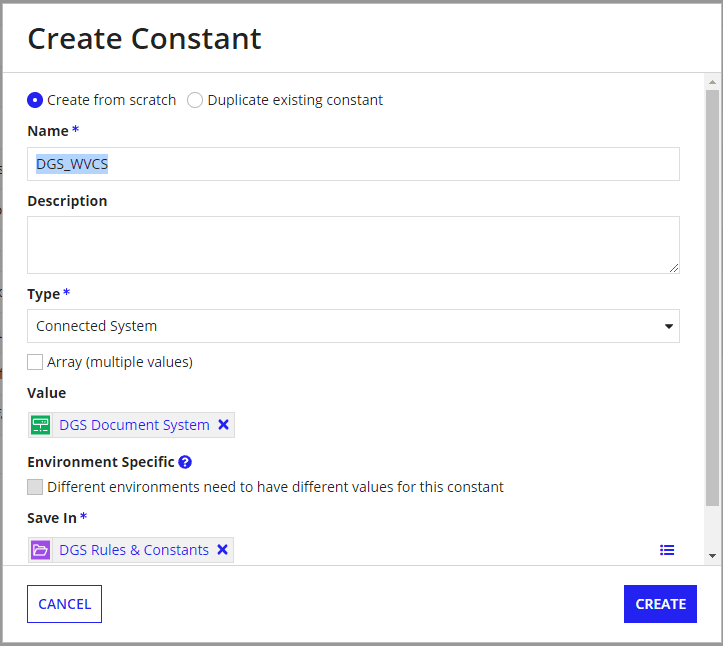Screen dimensions: 723x646
Task: Remove the DGS Document System value
Action: point(223,425)
